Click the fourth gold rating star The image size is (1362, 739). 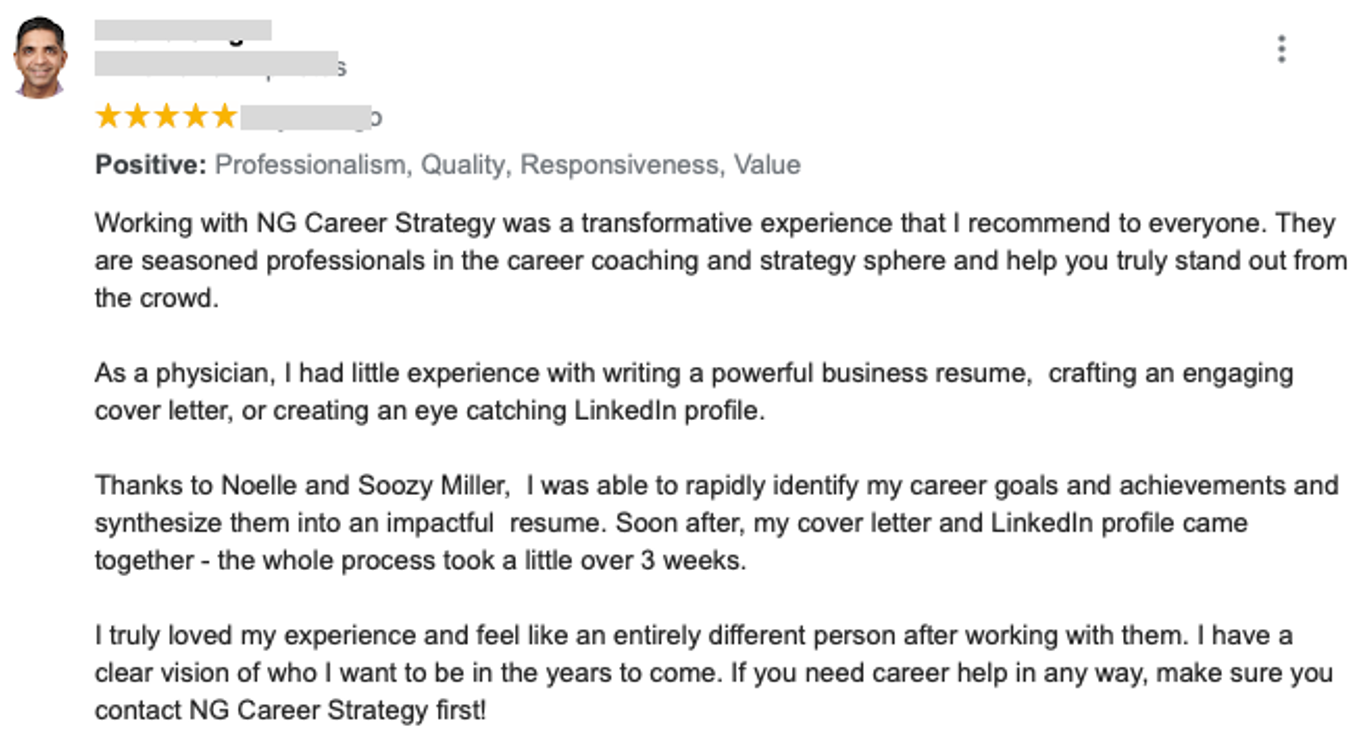[x=195, y=117]
